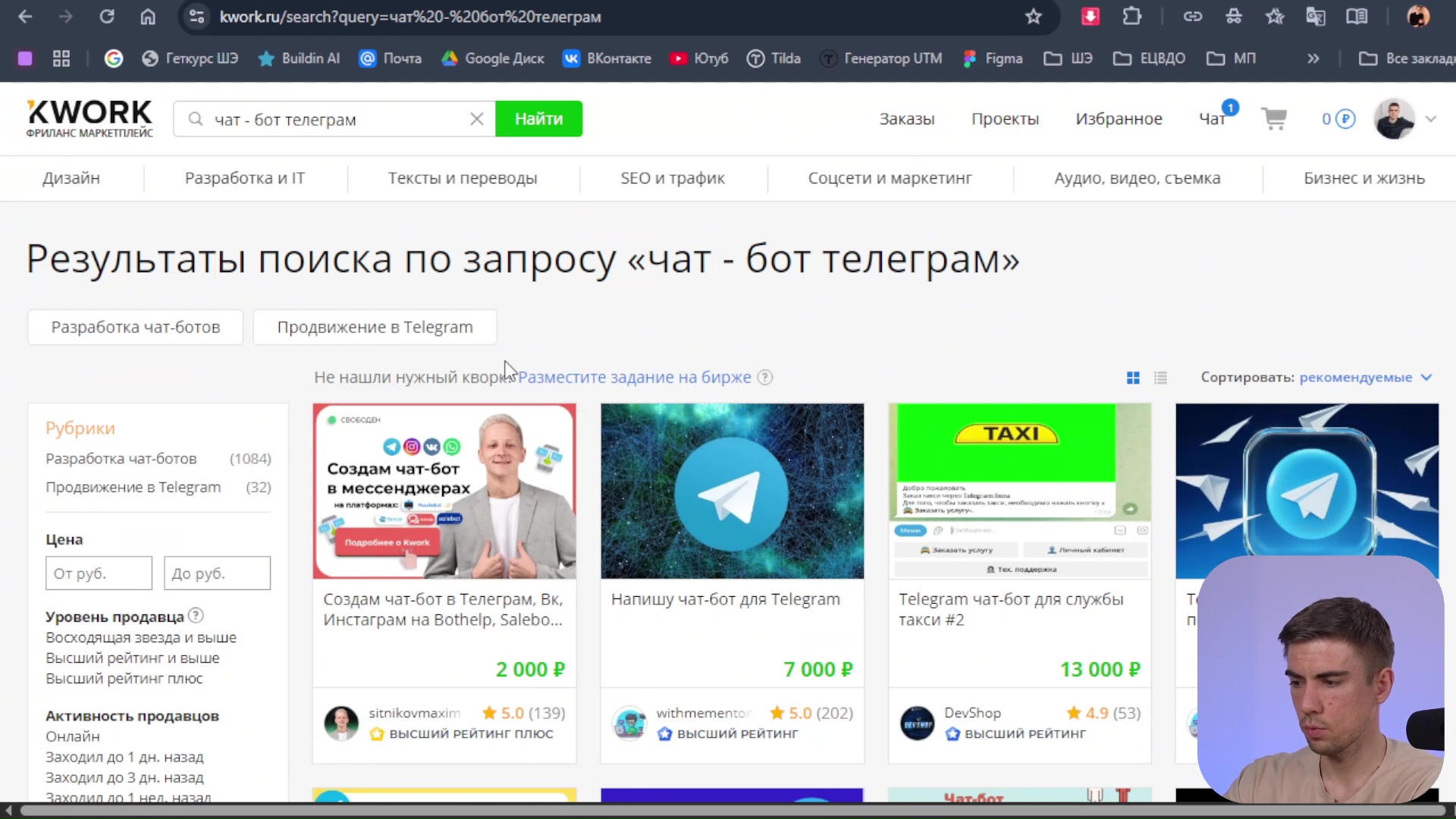Show help for Уровень продавца
The width and height of the screenshot is (1456, 819).
(196, 616)
